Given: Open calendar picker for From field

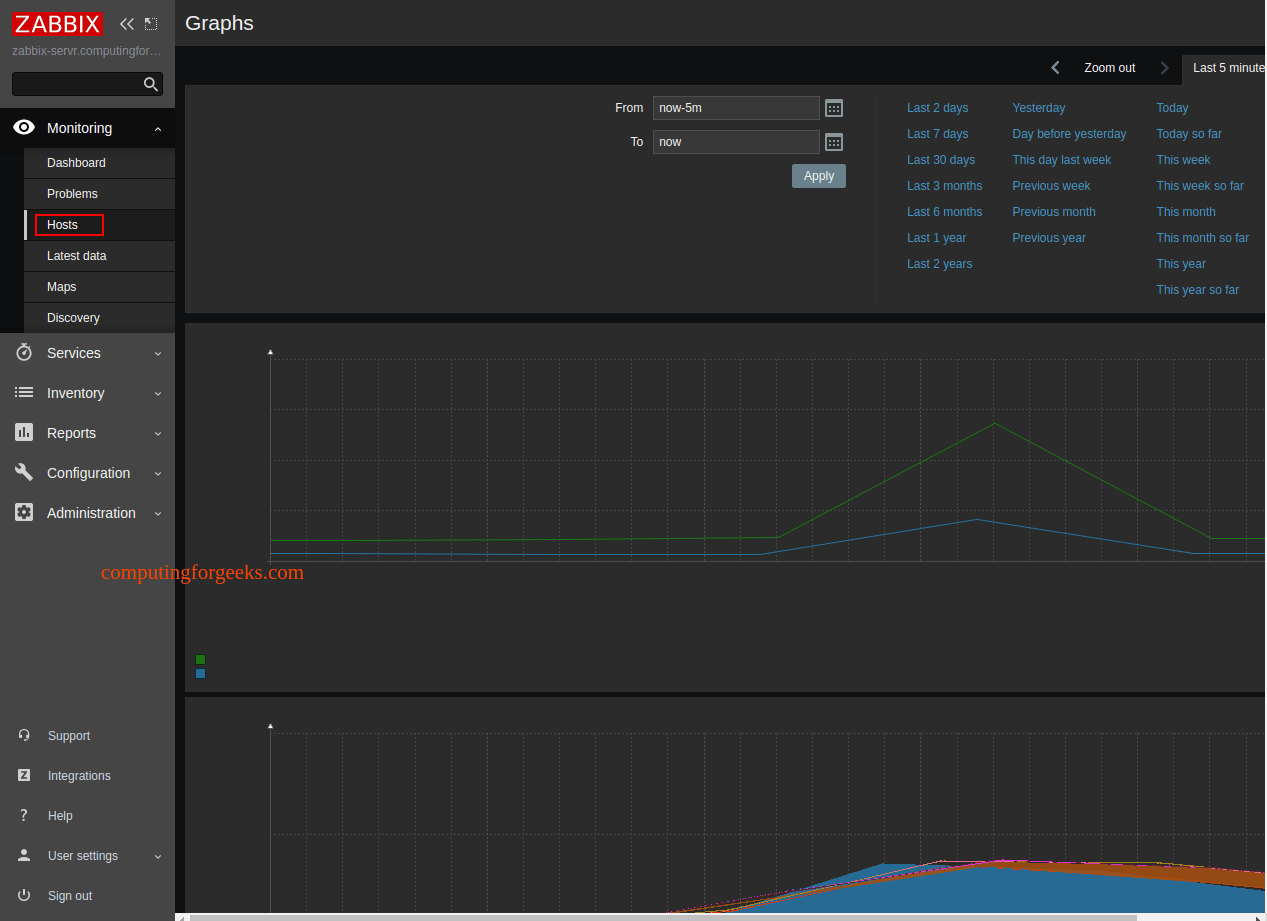Looking at the screenshot, I should [x=834, y=108].
